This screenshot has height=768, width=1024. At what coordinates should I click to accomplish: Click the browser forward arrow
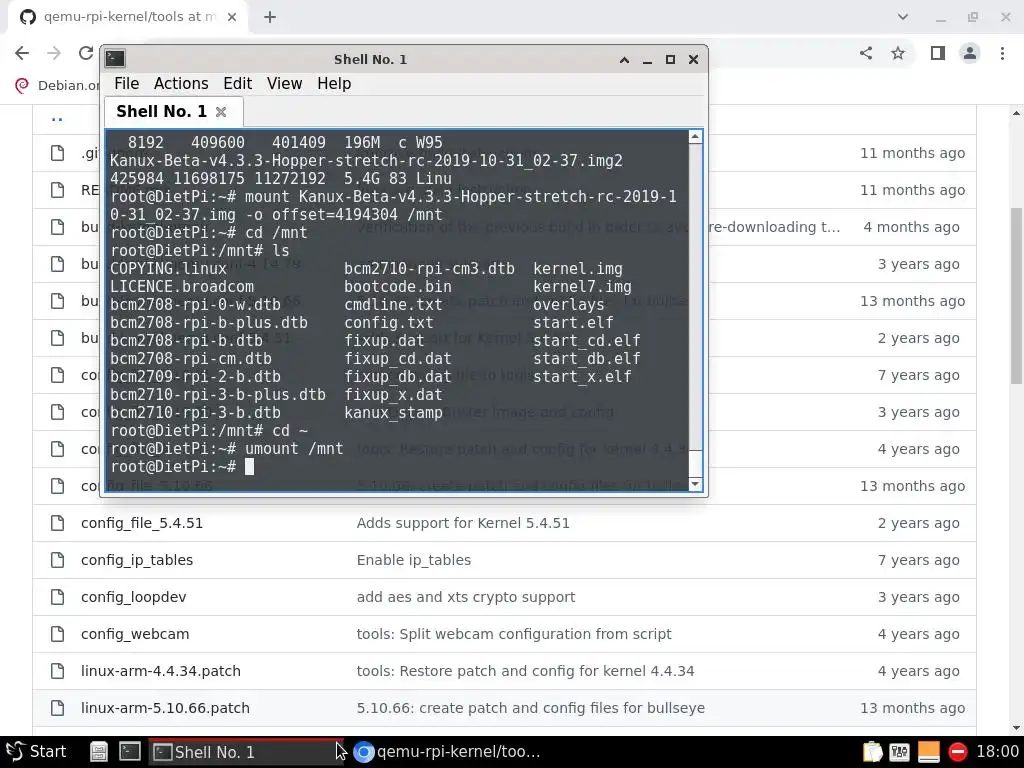(x=54, y=53)
